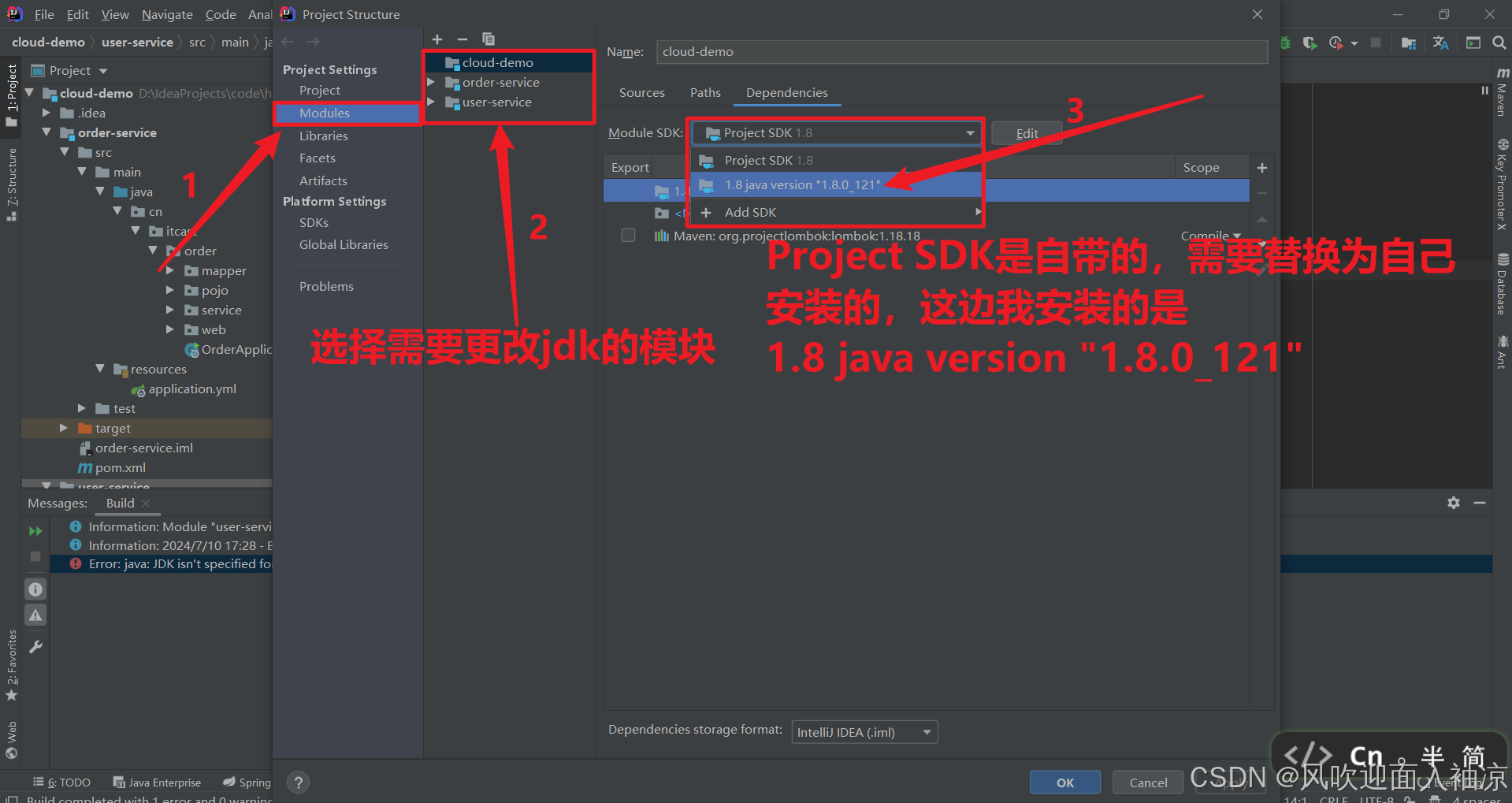The height and width of the screenshot is (803, 1512).
Task: Select 1.8 java version SDK option
Action: coord(837,185)
